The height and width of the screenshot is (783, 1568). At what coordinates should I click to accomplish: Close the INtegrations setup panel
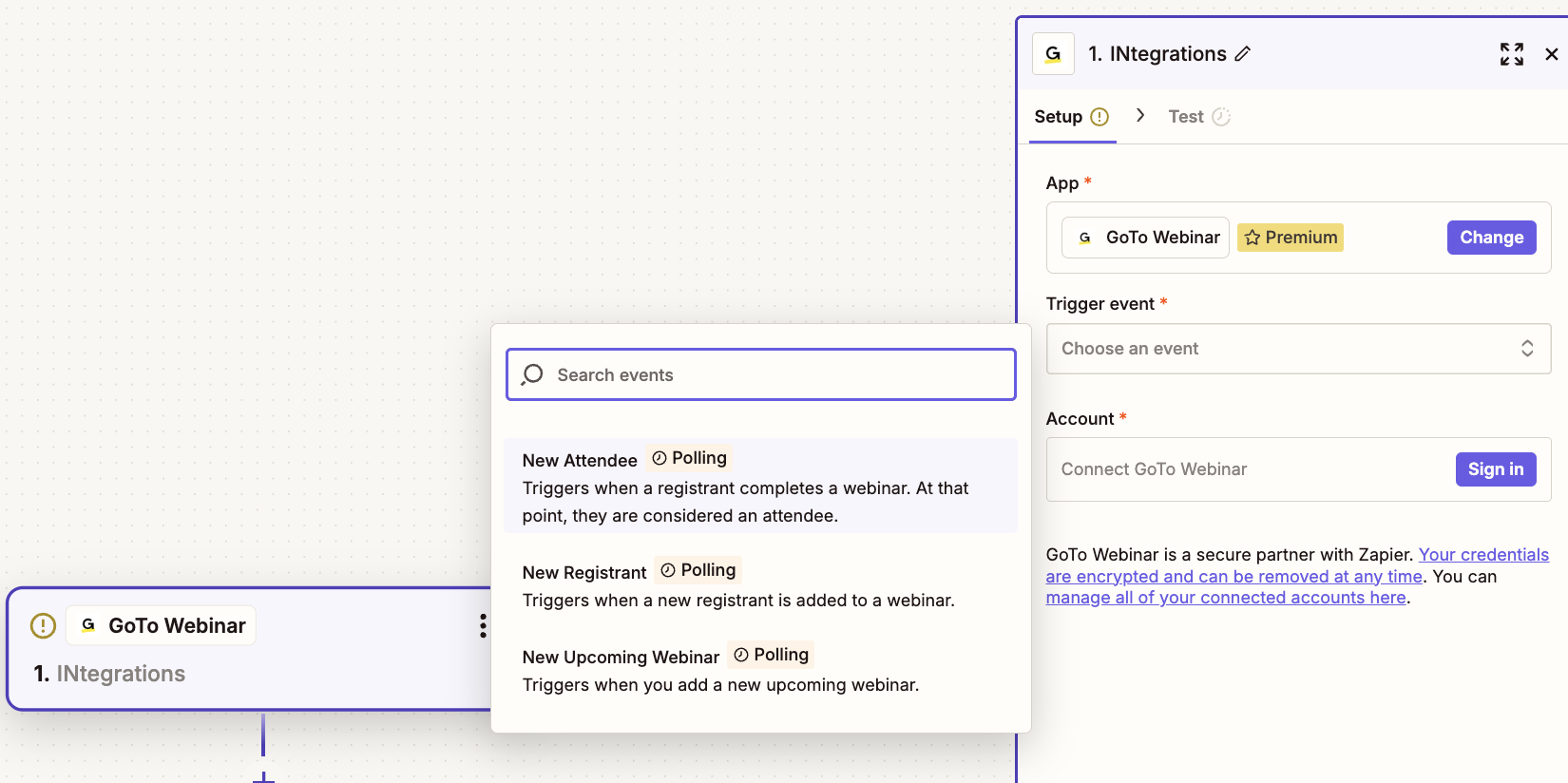coord(1552,54)
